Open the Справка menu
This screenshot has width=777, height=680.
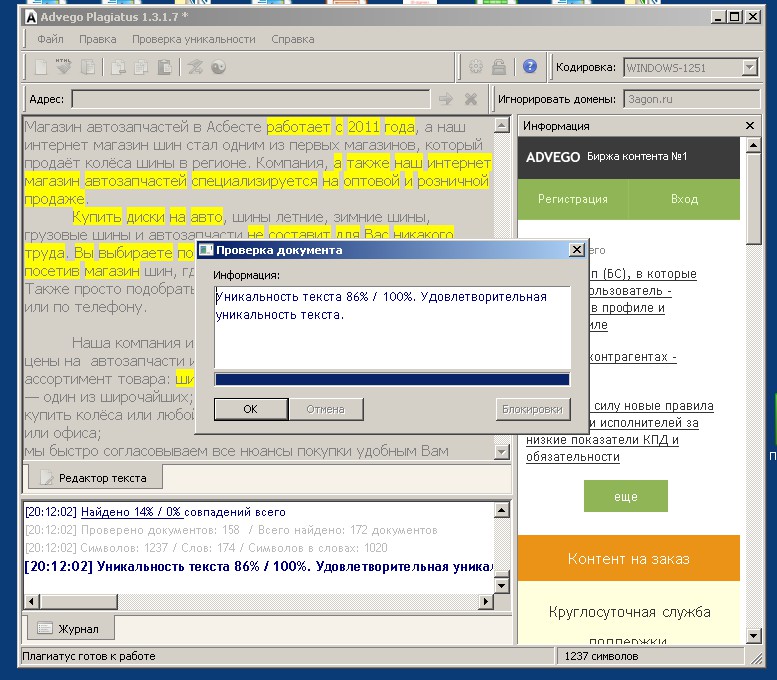[x=292, y=39]
